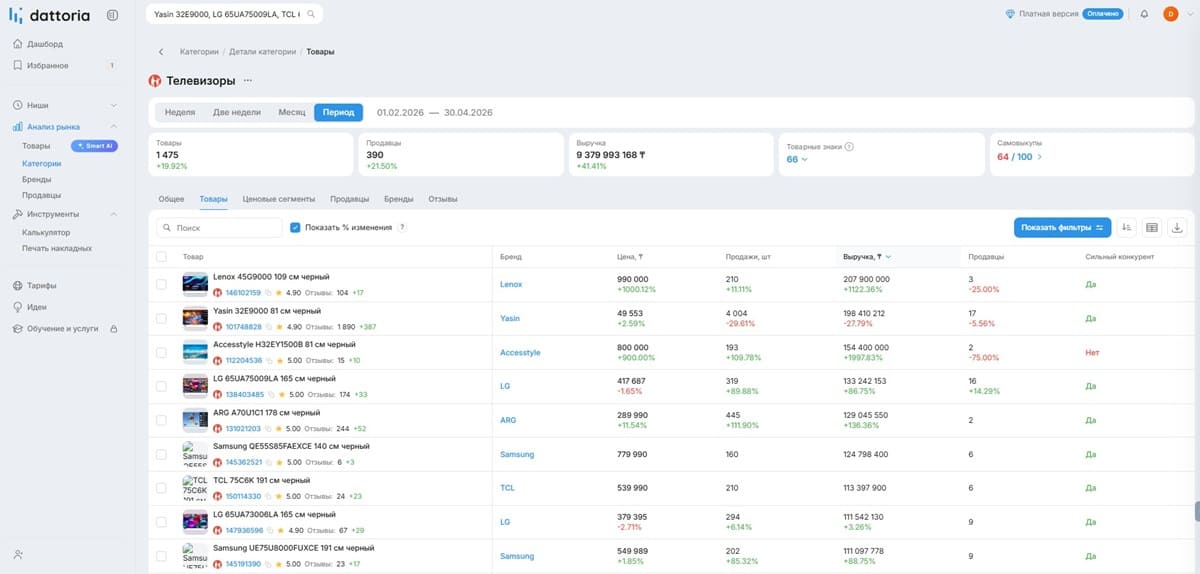
Task: Open the Детали категории breadcrumb link
Action: point(263,51)
